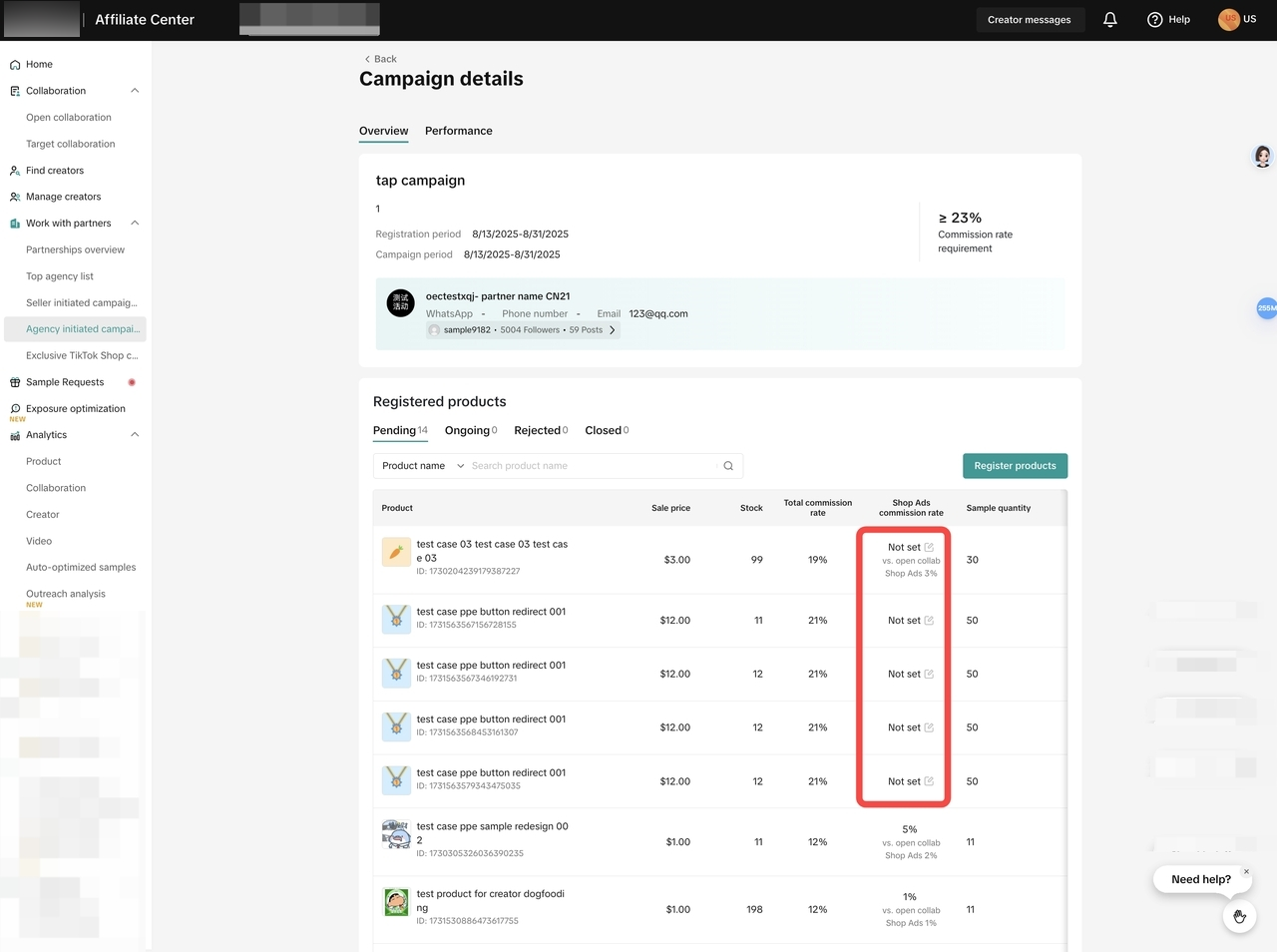This screenshot has width=1277, height=952.
Task: Click the search magnifier icon
Action: (728, 466)
